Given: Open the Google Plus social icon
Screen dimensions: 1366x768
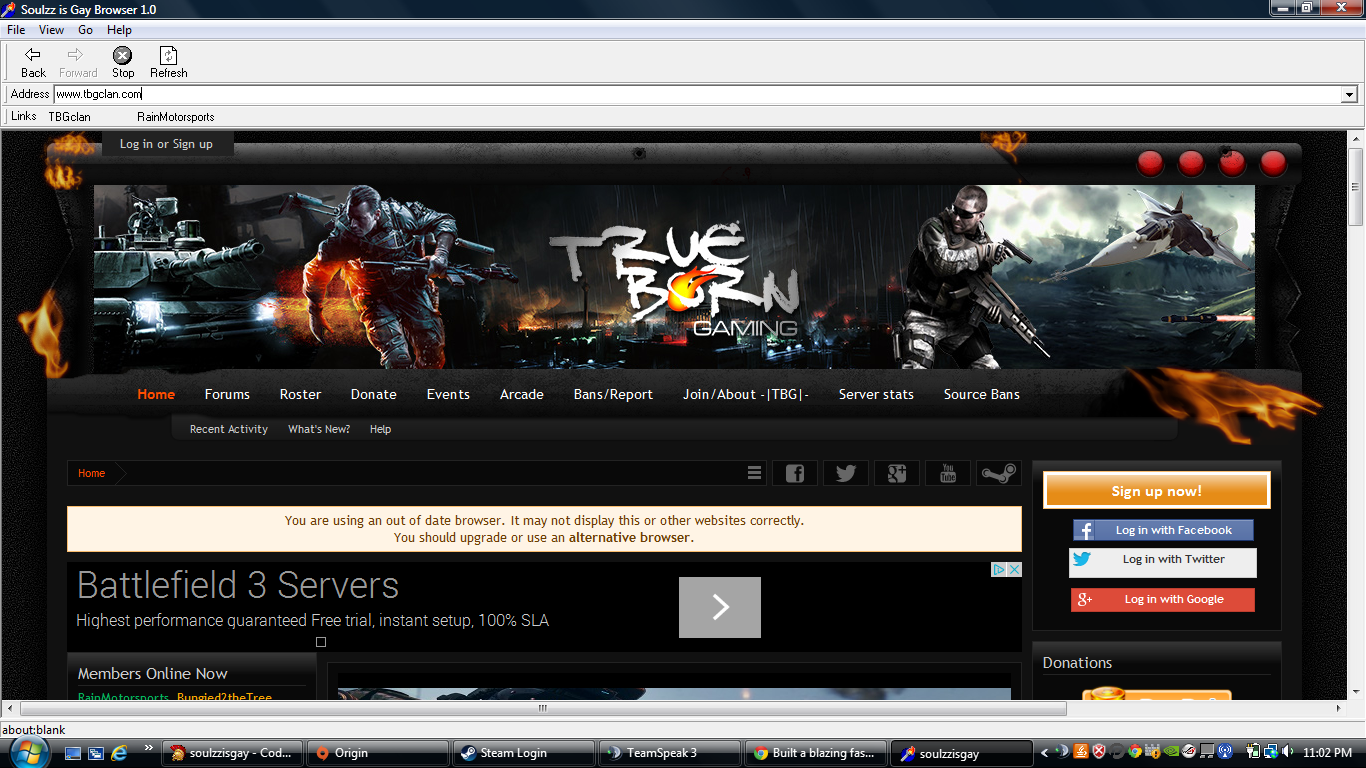Looking at the screenshot, I should (x=897, y=473).
